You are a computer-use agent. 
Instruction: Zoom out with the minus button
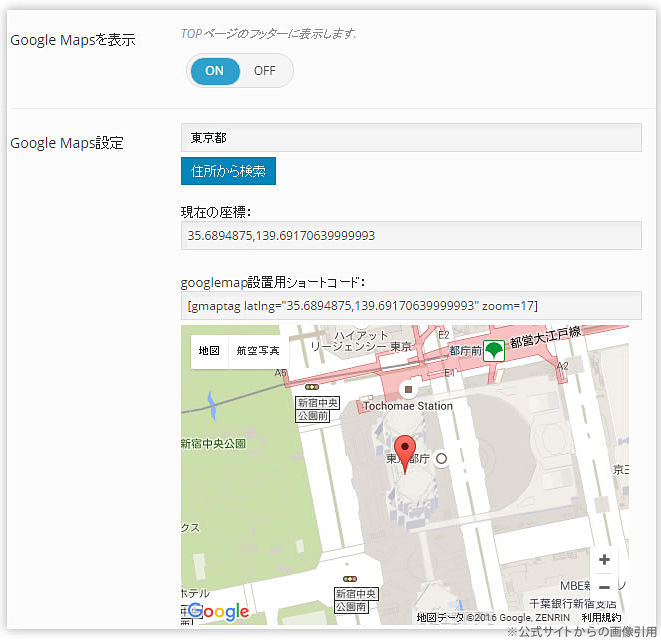tap(604, 587)
